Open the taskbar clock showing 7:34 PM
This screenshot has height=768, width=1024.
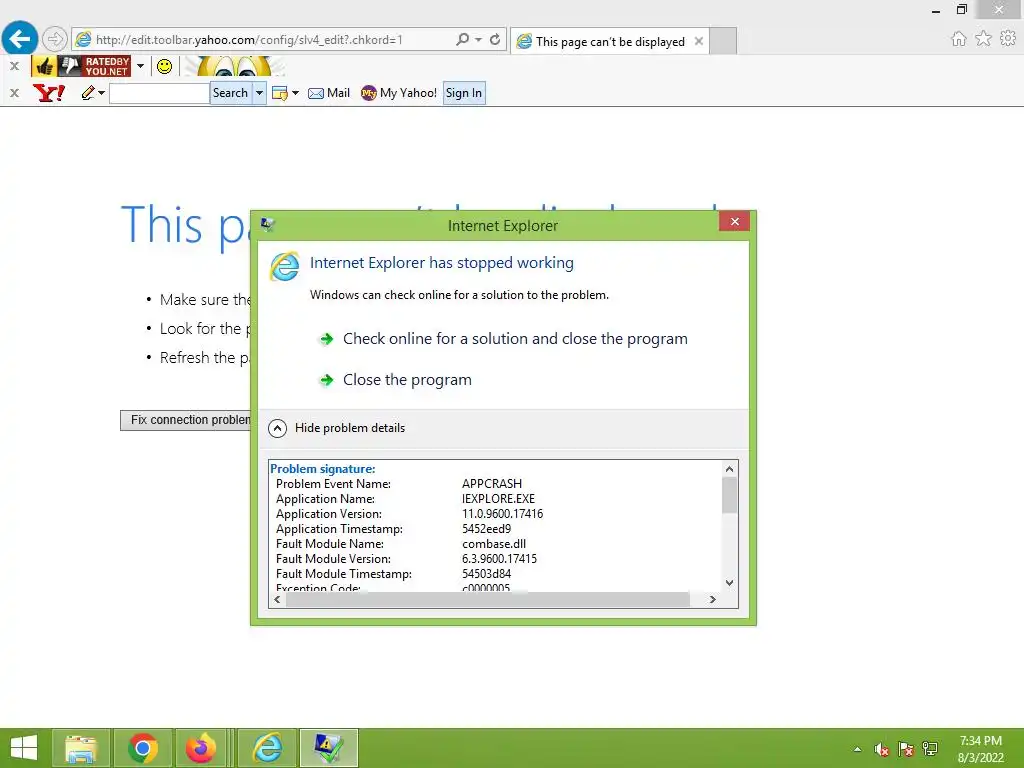tap(980, 749)
